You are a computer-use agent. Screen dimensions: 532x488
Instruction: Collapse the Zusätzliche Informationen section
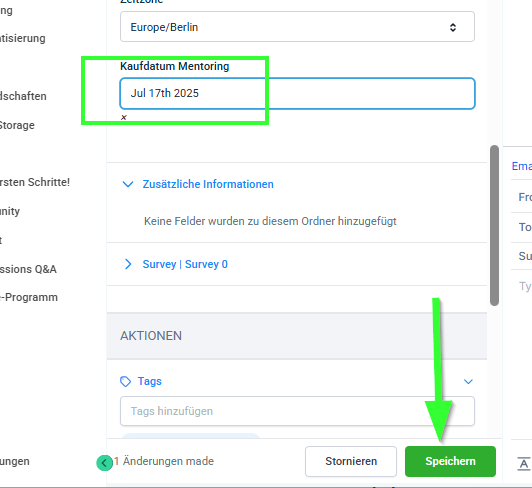click(x=128, y=184)
